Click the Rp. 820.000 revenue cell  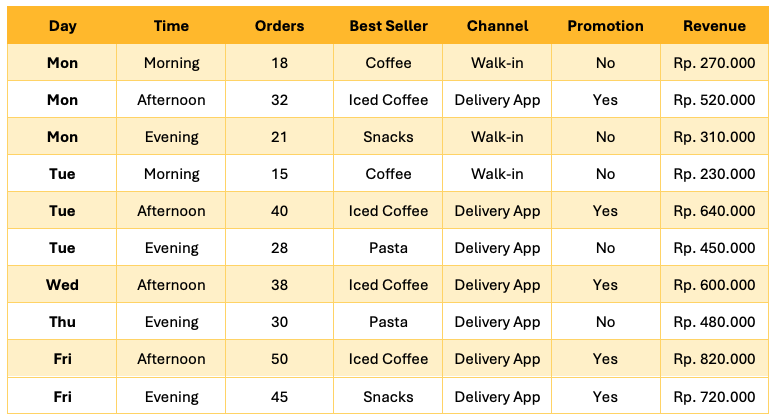click(x=714, y=359)
